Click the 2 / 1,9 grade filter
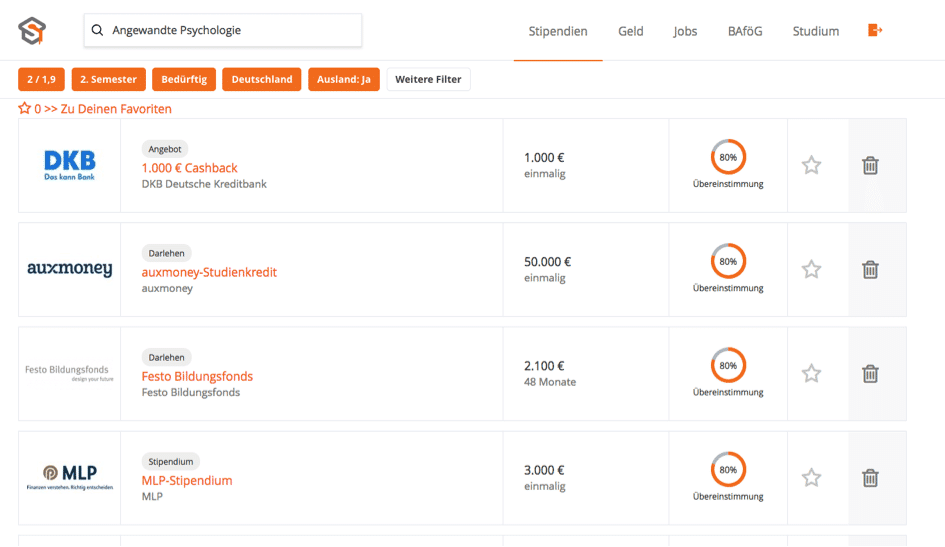The height and width of the screenshot is (547, 945). pos(42,79)
